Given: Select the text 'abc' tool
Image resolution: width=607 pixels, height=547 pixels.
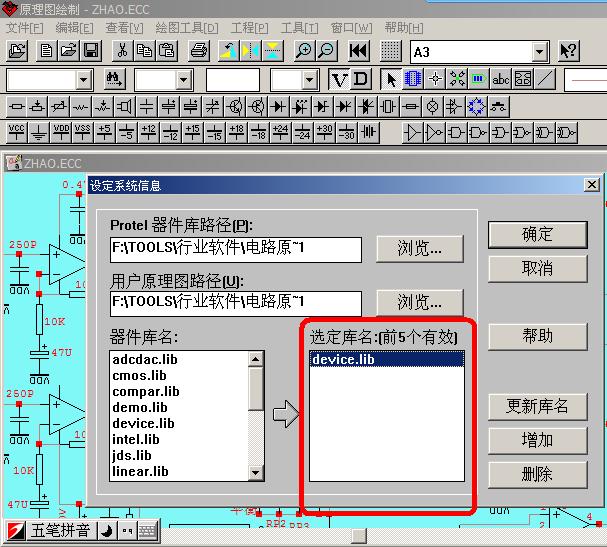Looking at the screenshot, I should [x=501, y=79].
